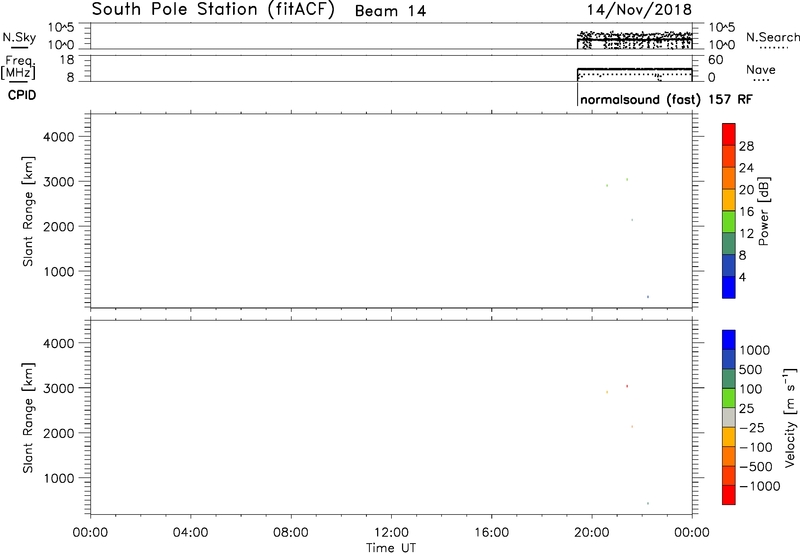
Task: Click the '1000' tick of velocity panel
Action: [59, 478]
